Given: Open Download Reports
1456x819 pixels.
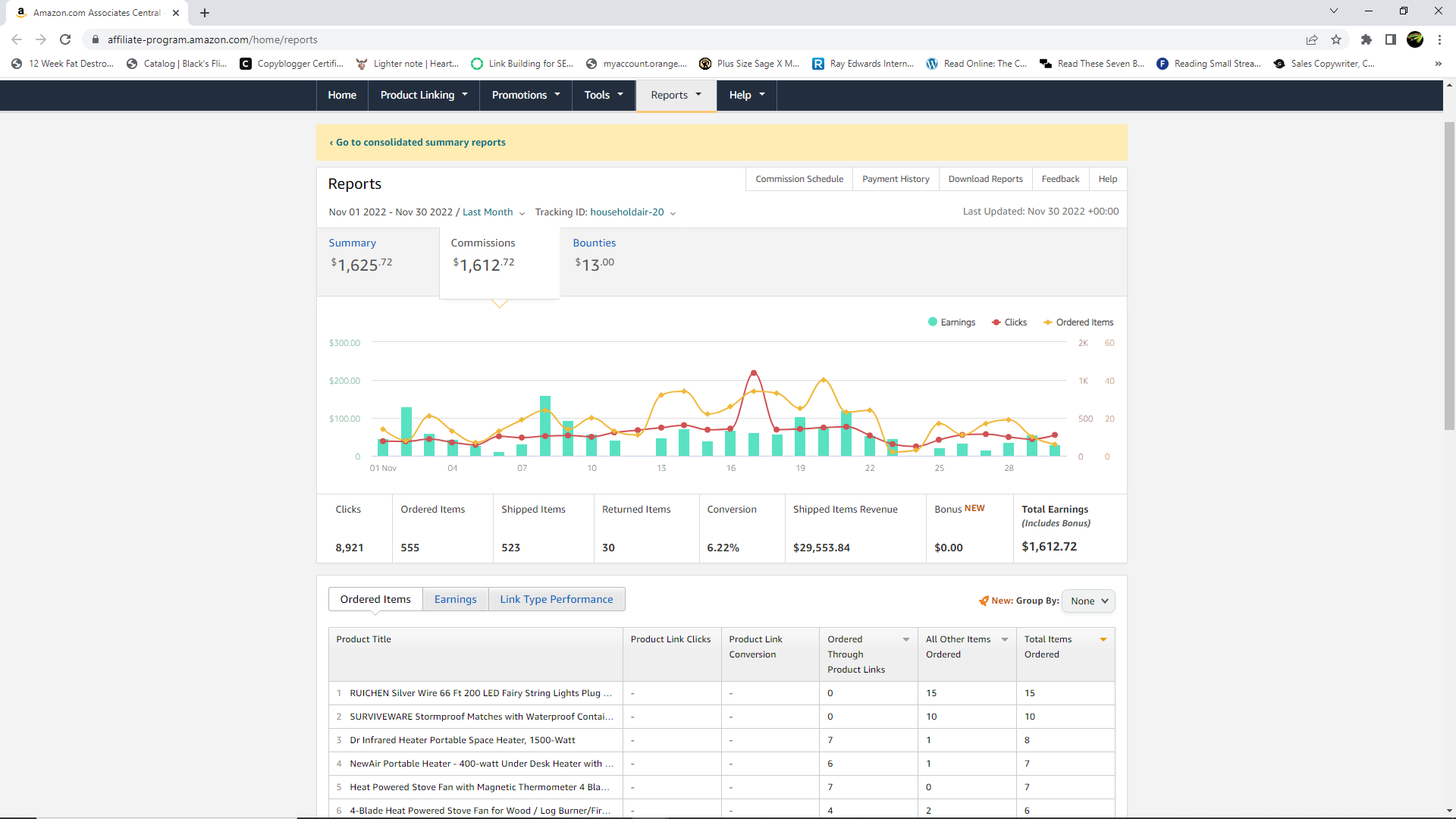Looking at the screenshot, I should pos(985,179).
